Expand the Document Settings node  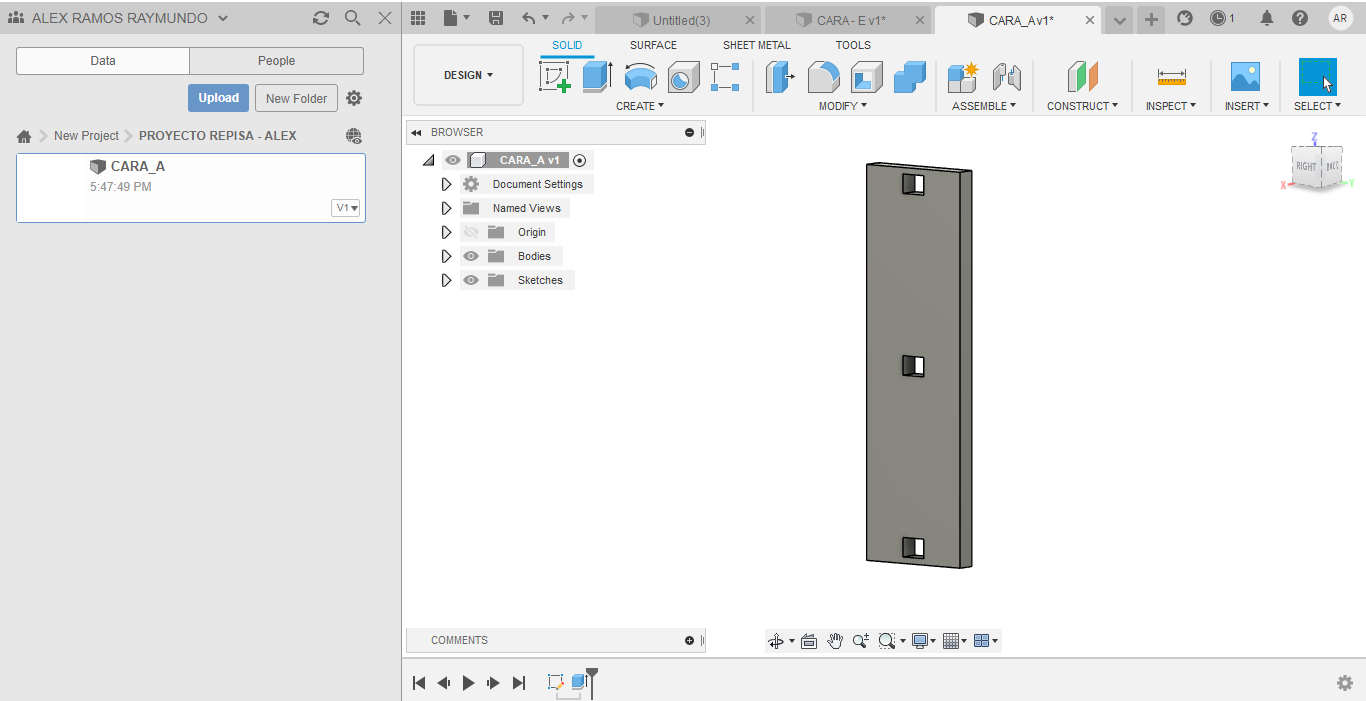click(x=446, y=184)
